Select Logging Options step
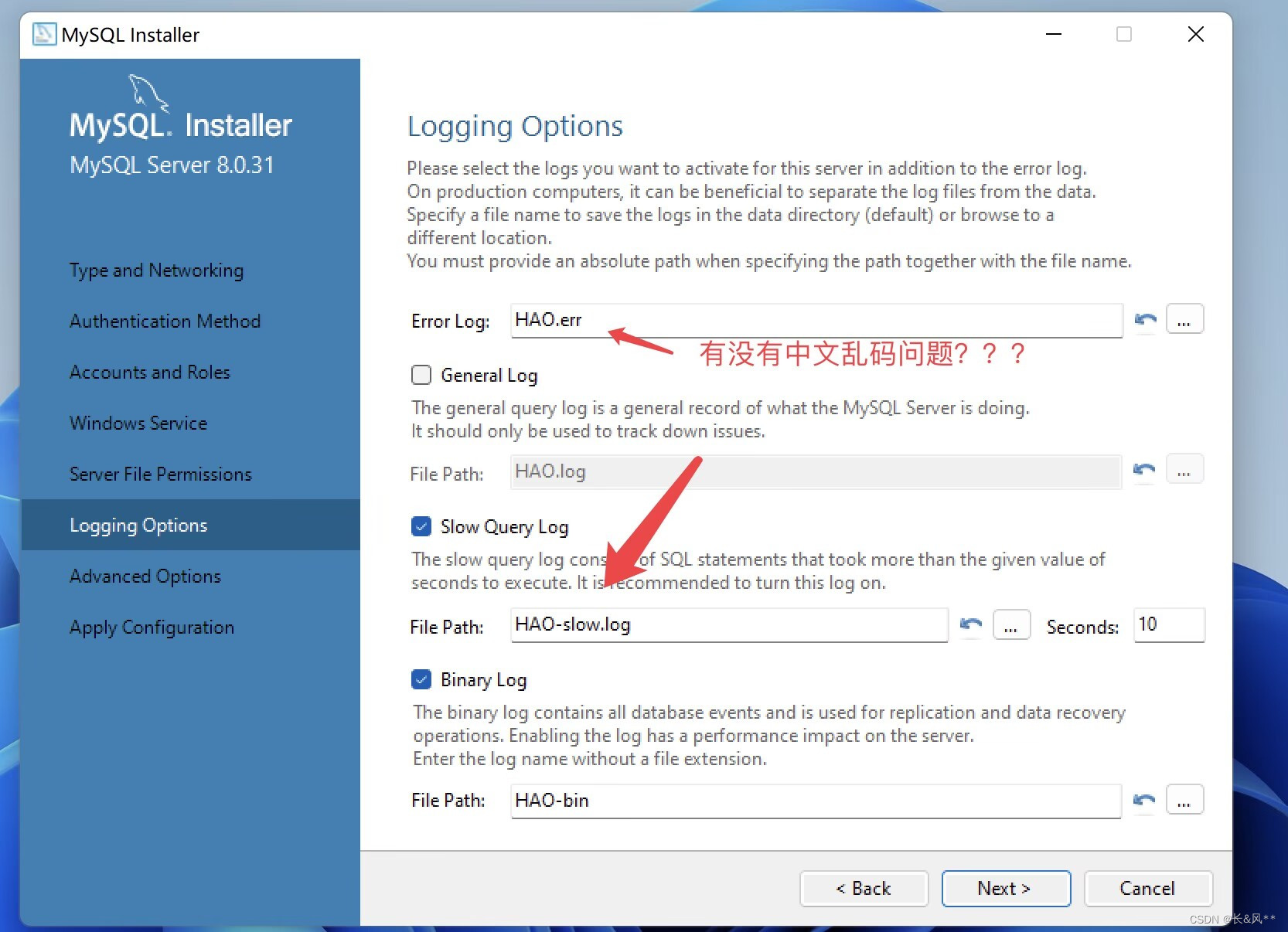1288x932 pixels. [190, 525]
